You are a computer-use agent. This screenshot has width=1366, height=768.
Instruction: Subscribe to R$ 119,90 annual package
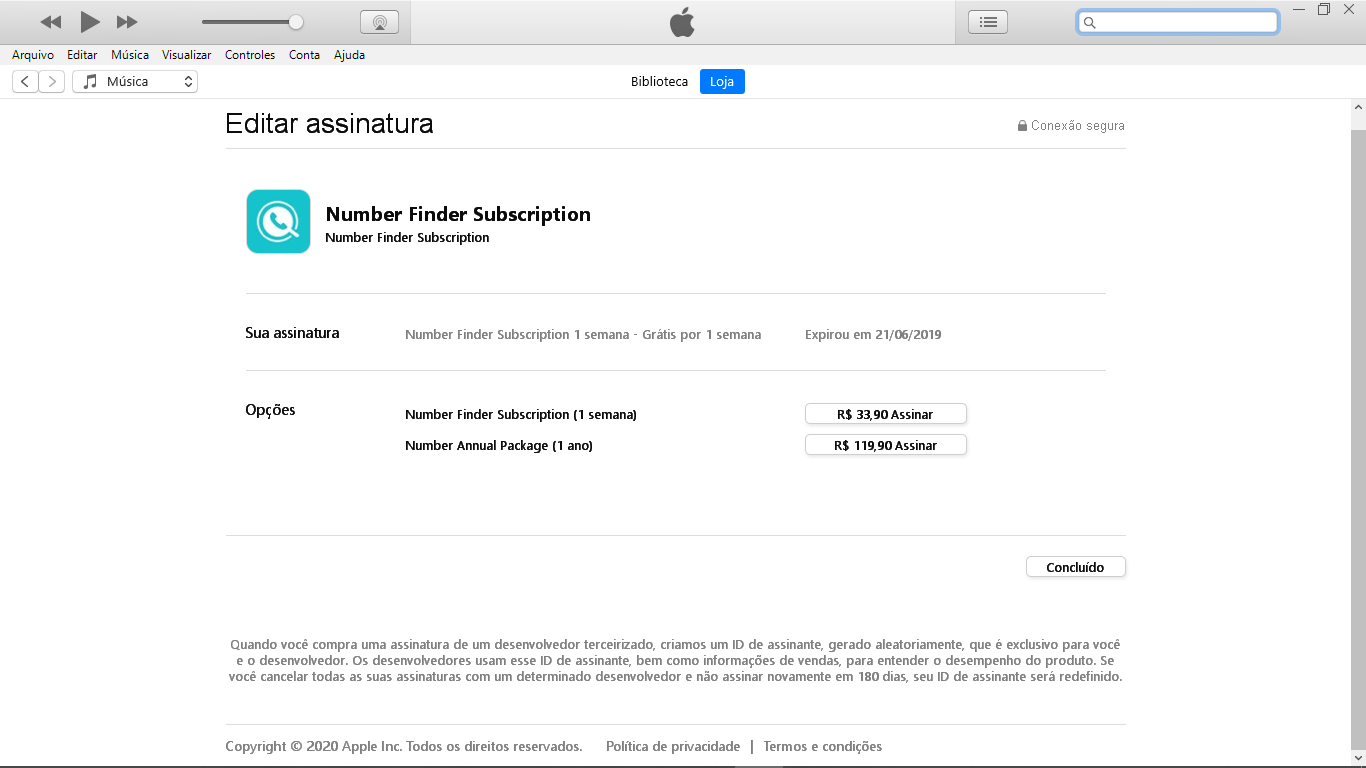pos(886,445)
